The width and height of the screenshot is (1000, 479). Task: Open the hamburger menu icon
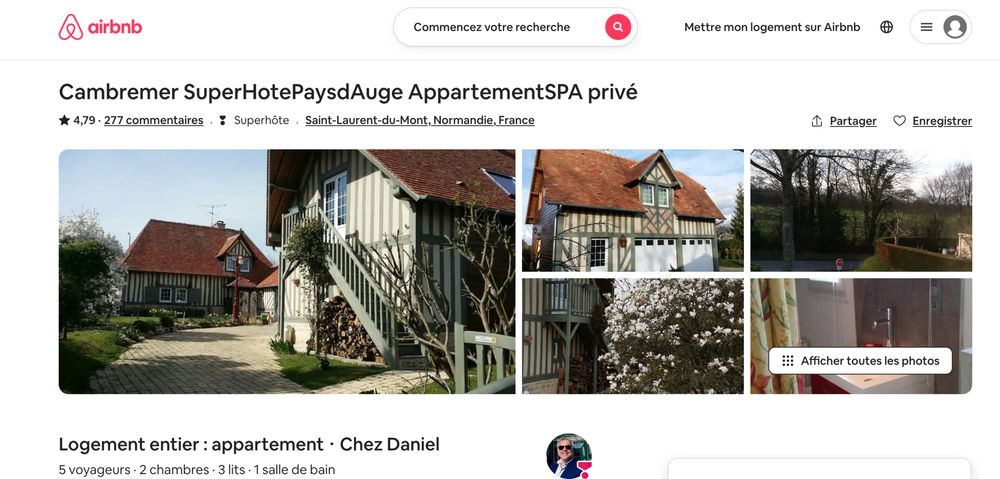click(x=927, y=27)
